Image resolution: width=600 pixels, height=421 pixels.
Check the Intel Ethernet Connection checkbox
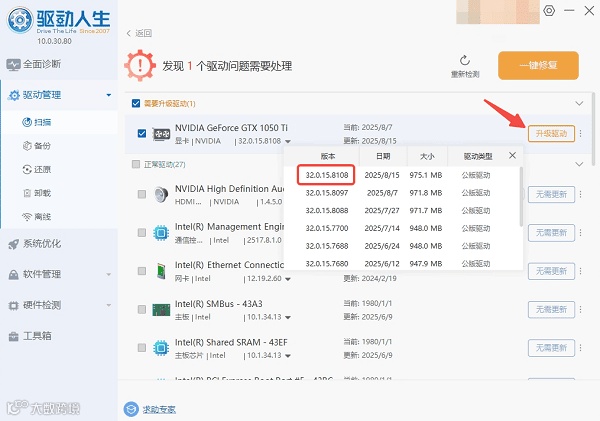coord(142,271)
